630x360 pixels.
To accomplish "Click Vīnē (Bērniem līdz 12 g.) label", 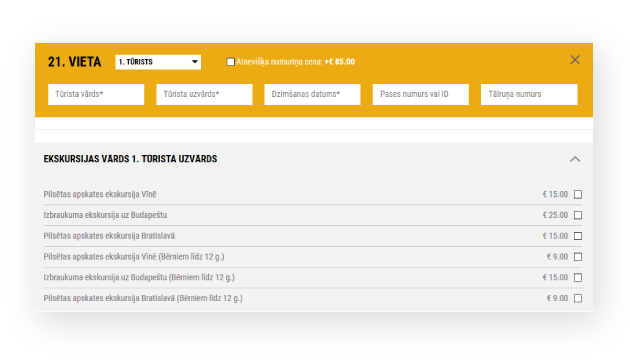I will (134, 257).
